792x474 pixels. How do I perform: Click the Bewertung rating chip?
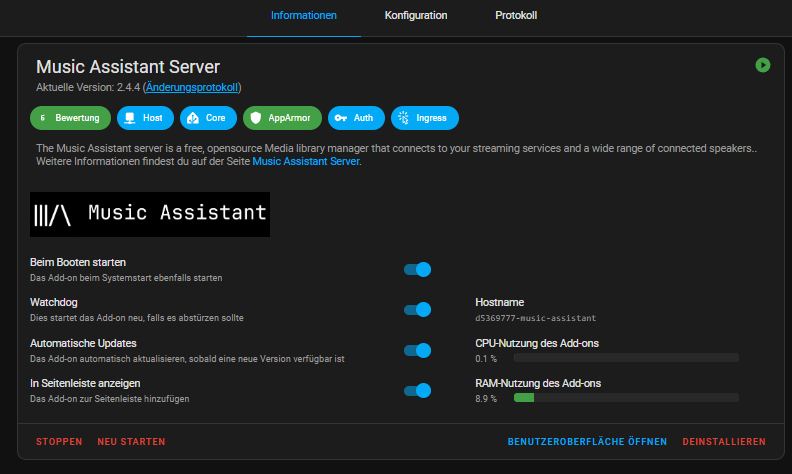69,118
